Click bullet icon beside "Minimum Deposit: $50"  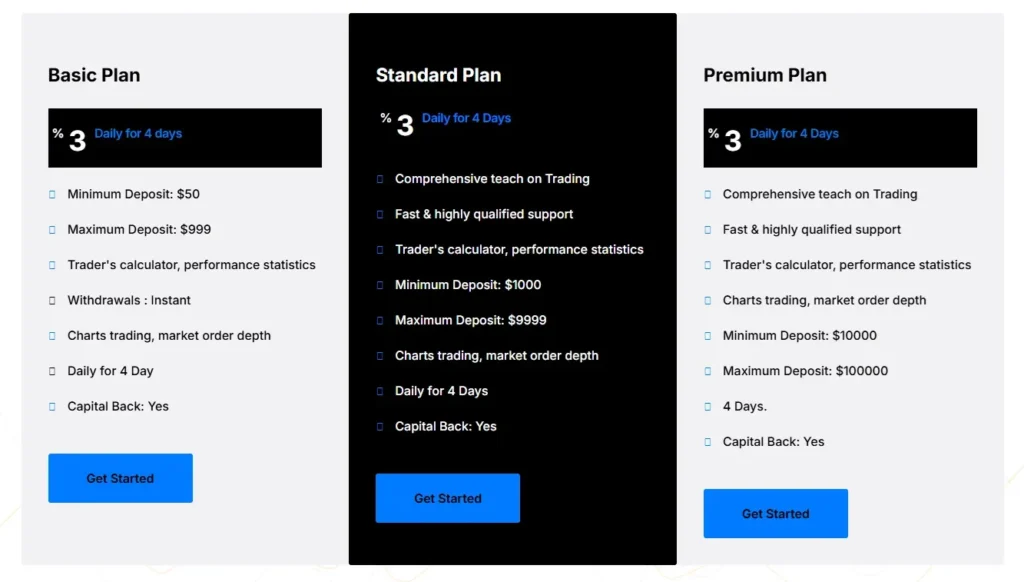point(53,195)
